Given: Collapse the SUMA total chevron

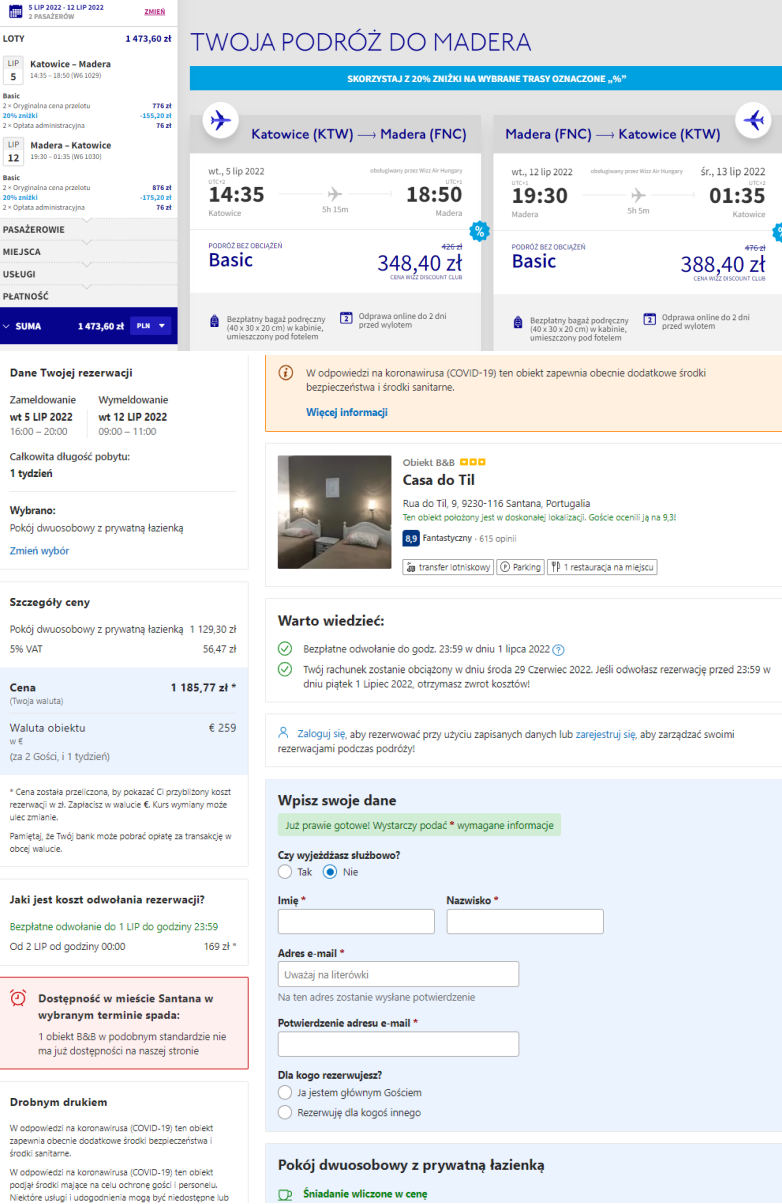Looking at the screenshot, I should [x=8, y=326].
